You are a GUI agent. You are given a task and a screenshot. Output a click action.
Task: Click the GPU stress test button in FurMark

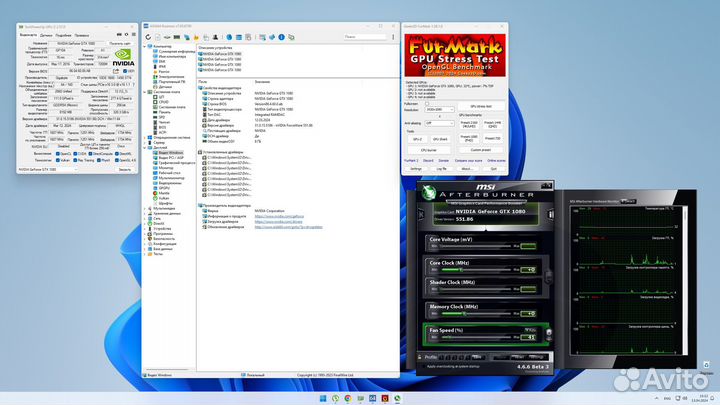pyautogui.click(x=481, y=106)
